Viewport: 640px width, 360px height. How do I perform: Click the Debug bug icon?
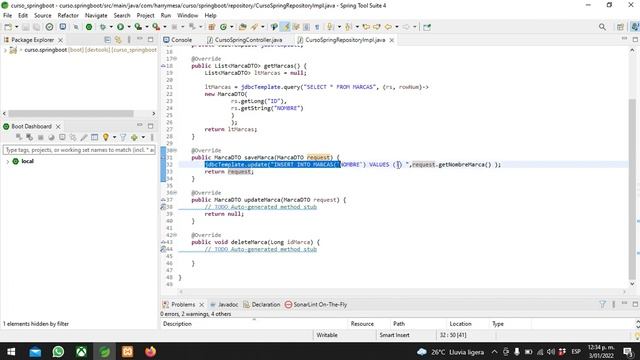103,27
